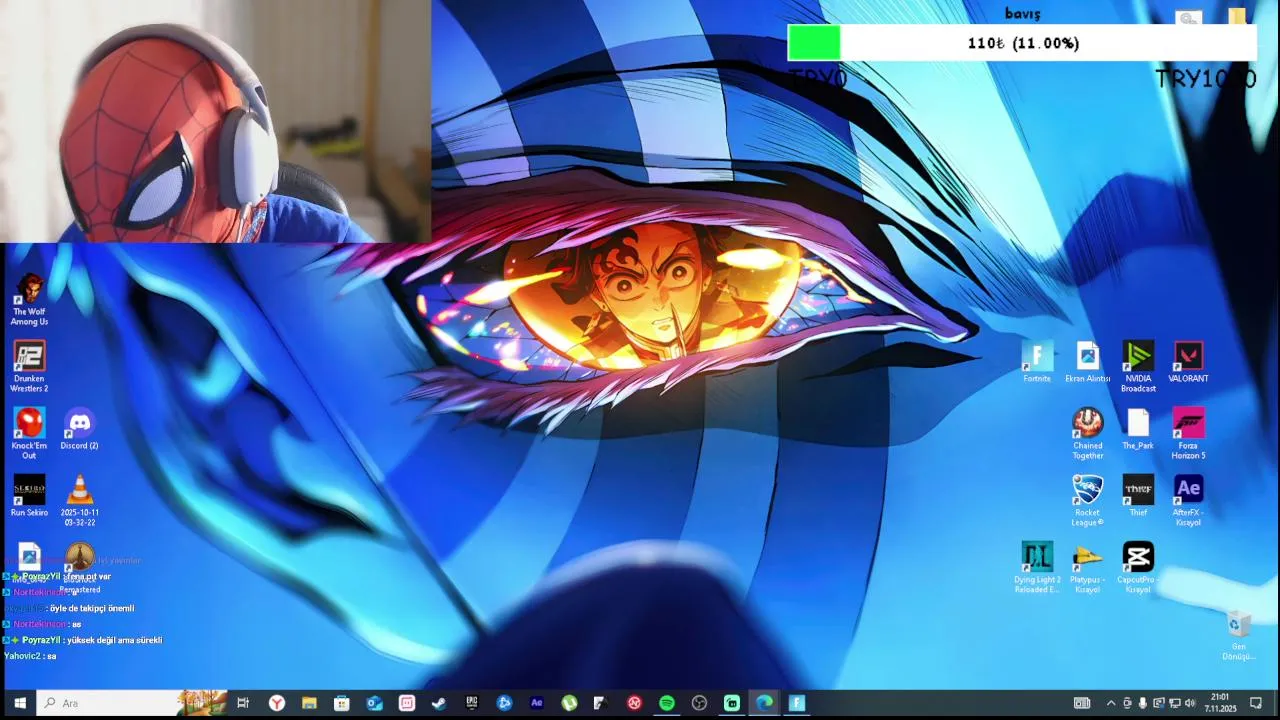Open the Run Sekiro desktop shortcut

(x=29, y=495)
